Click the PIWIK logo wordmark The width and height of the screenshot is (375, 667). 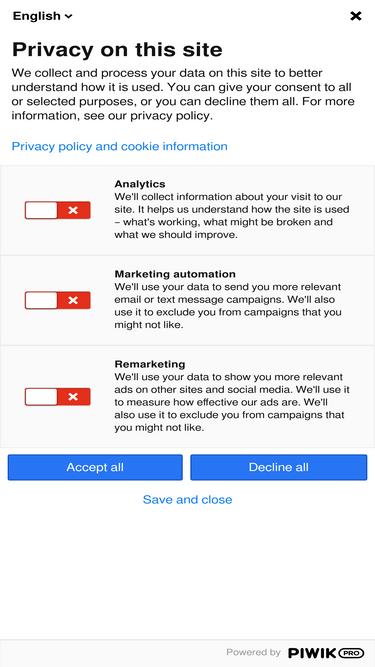312,653
